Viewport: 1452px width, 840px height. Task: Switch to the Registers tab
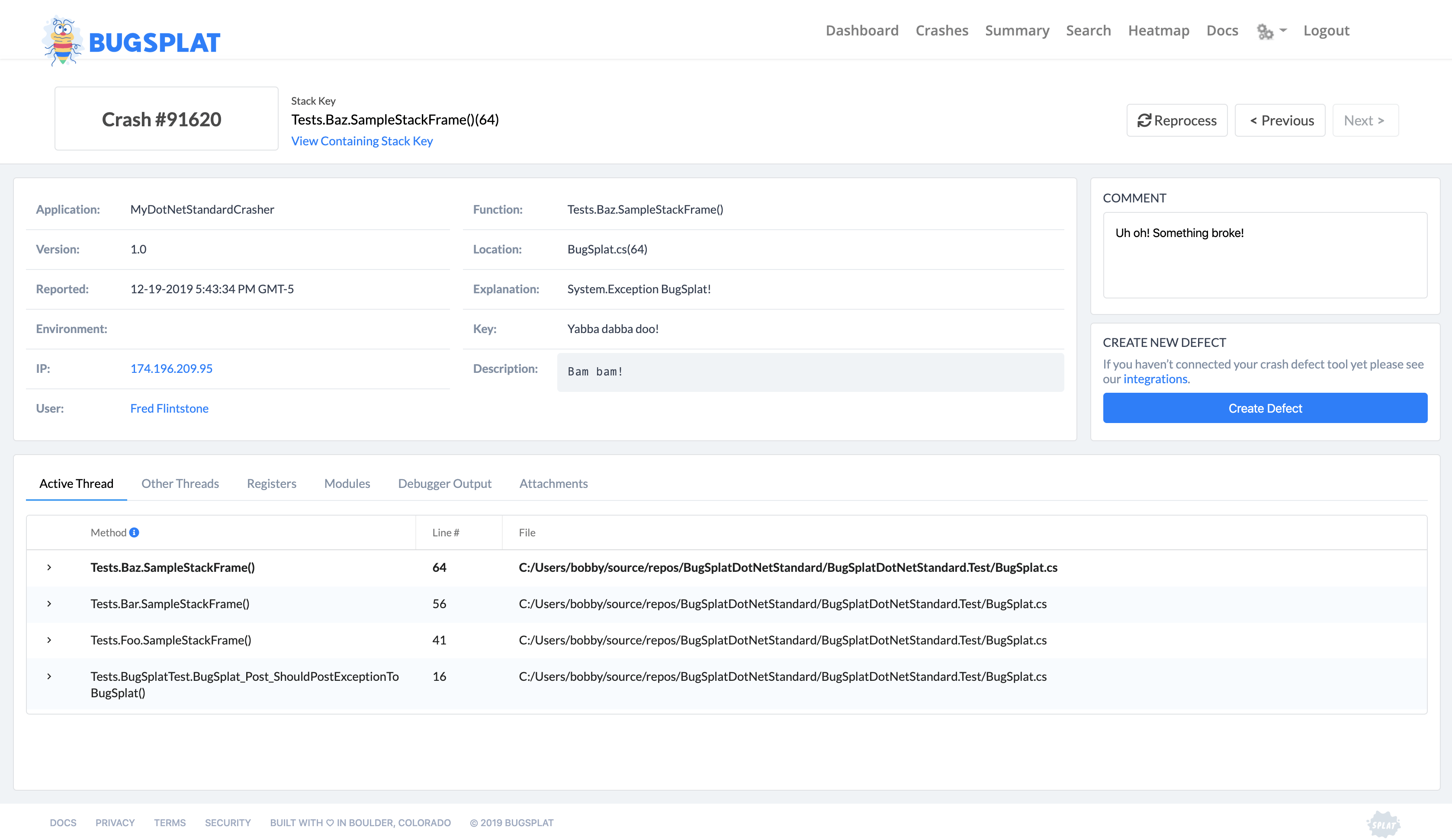(x=271, y=484)
